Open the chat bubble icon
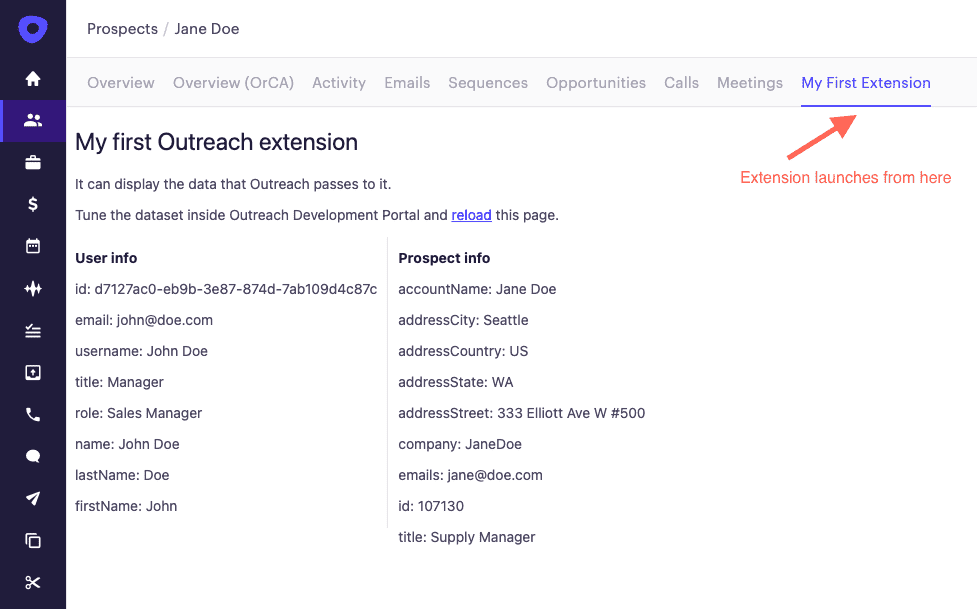 pos(33,456)
